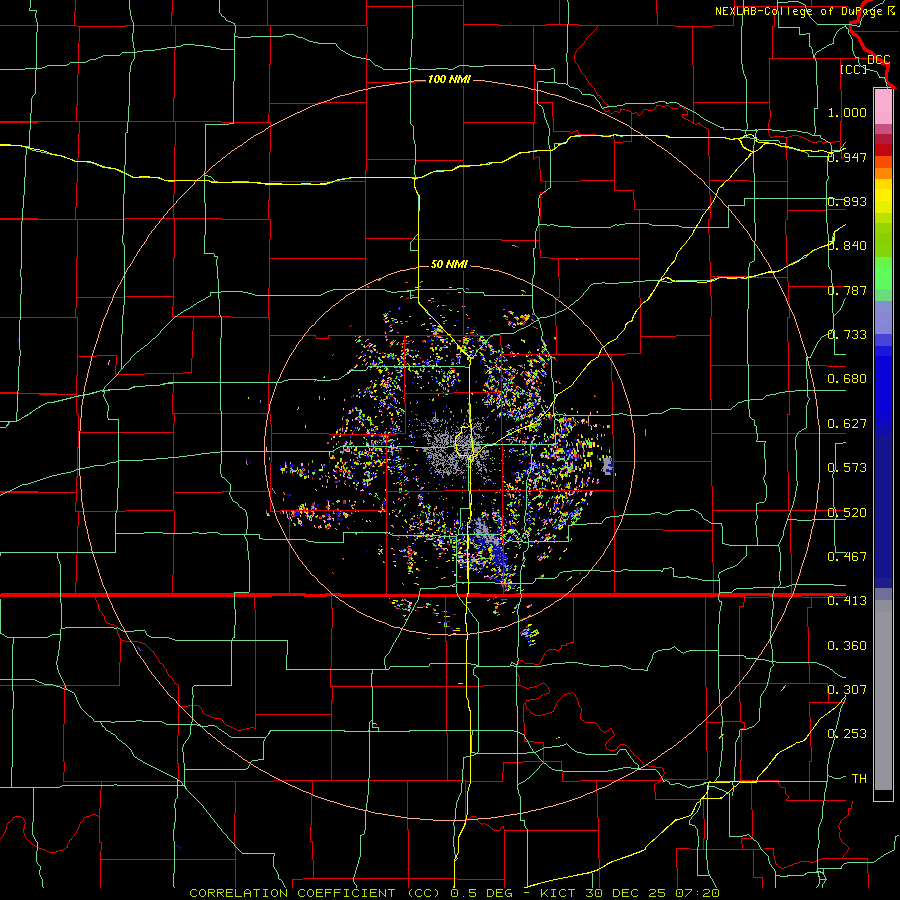The width and height of the screenshot is (900, 900).
Task: Click the 0.253 legend value
Action: pyautogui.click(x=847, y=734)
